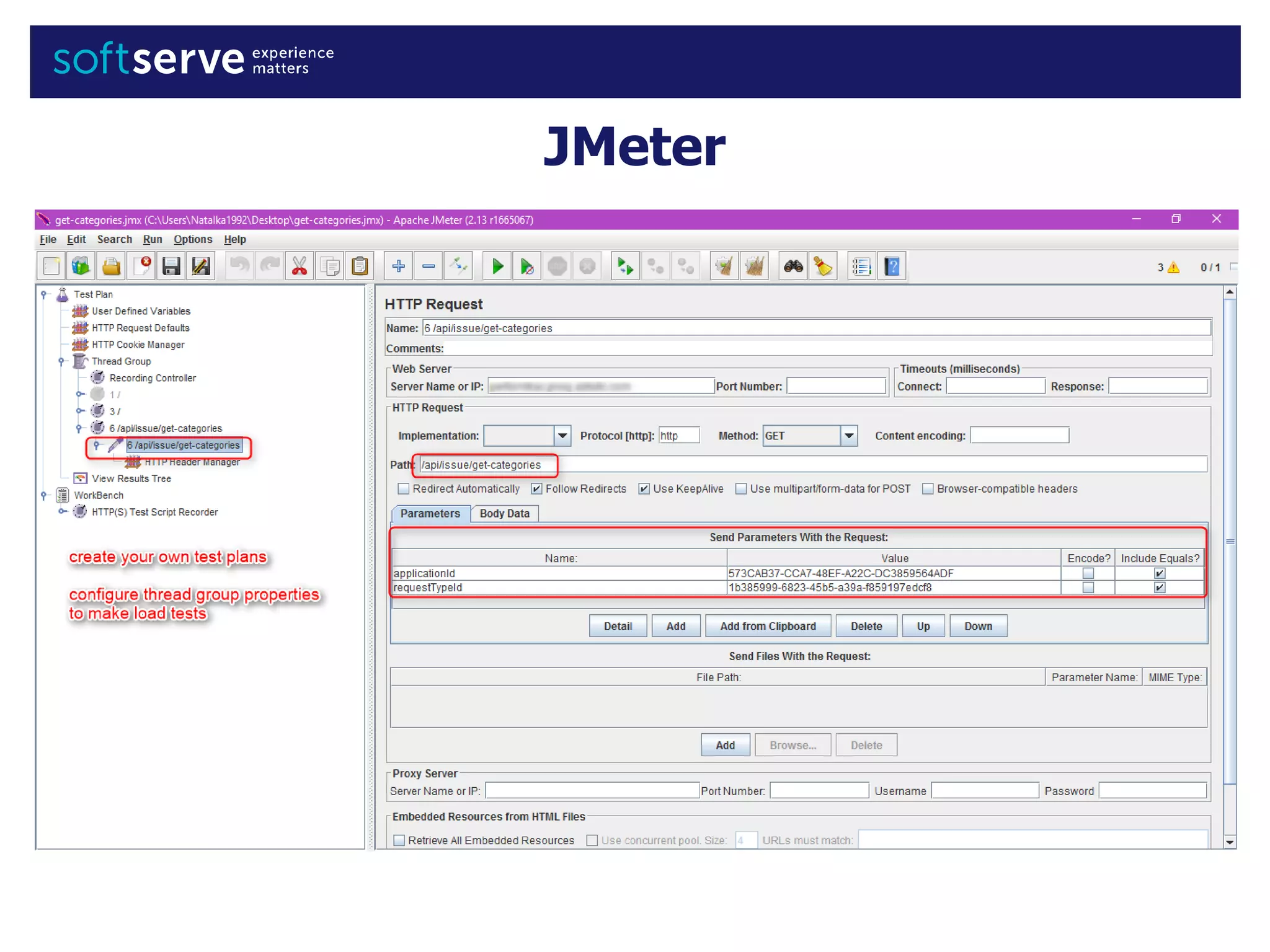
Task: Click into the Path input field
Action: tap(813, 465)
